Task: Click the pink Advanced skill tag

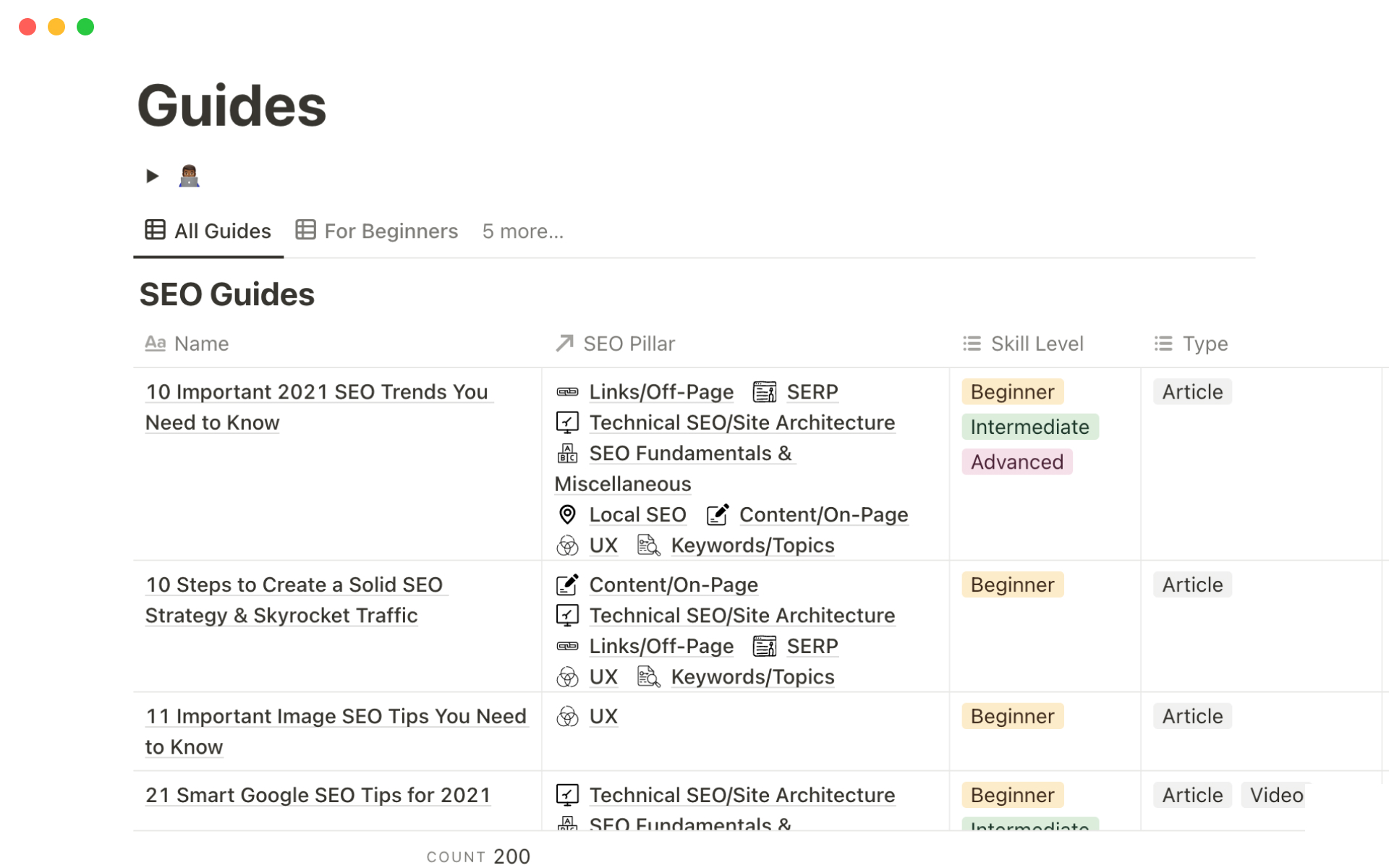Action: (x=1016, y=462)
